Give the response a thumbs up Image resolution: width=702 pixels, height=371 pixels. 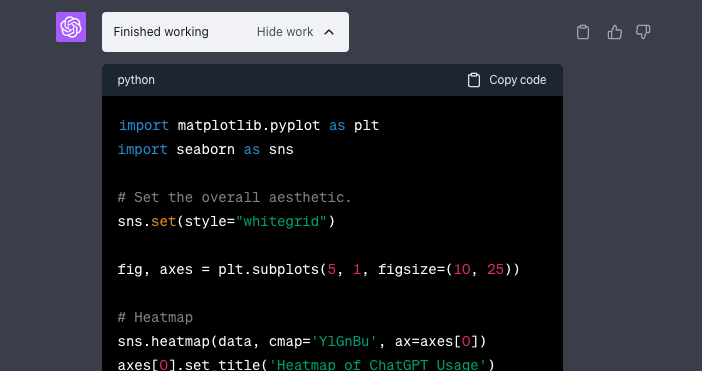pyautogui.click(x=614, y=32)
